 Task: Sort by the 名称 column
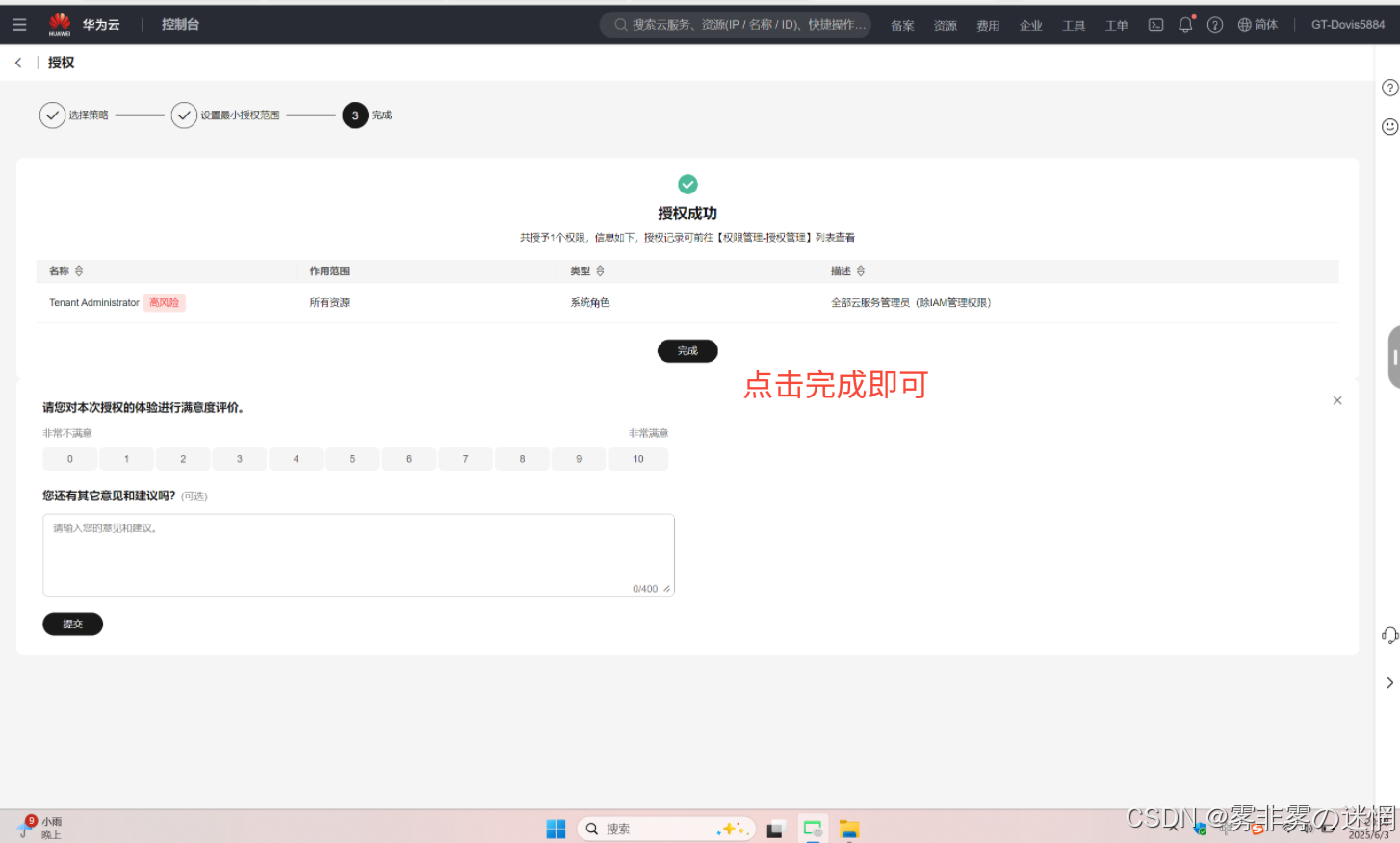[x=79, y=271]
